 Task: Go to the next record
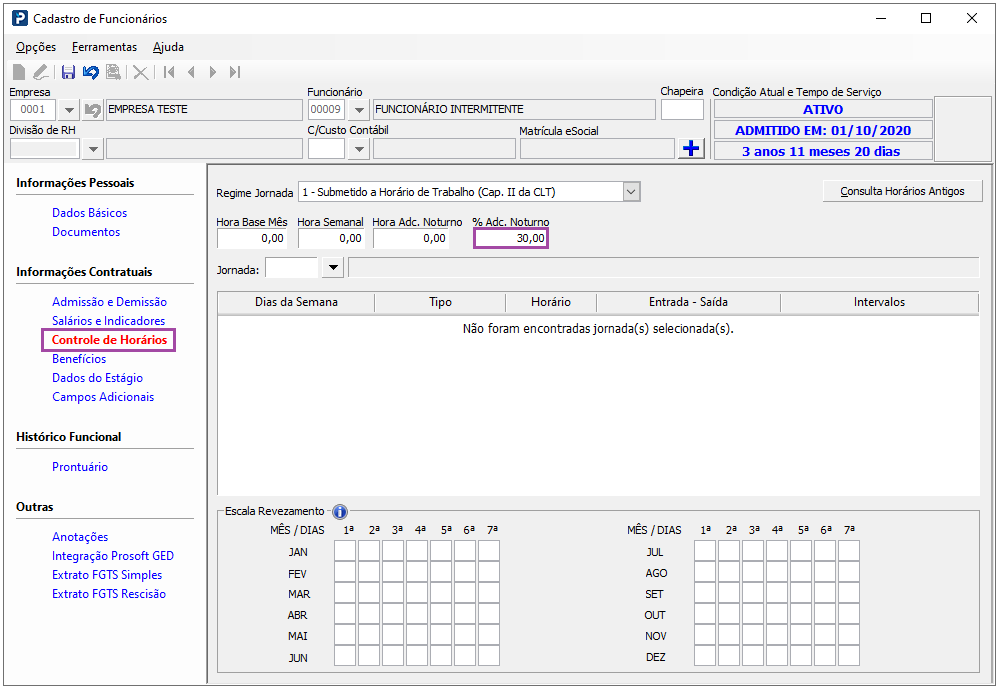pos(213,72)
